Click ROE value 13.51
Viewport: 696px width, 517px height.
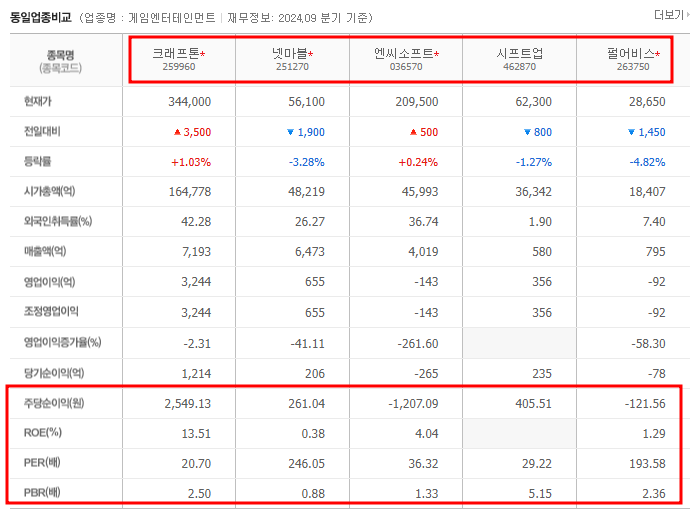pos(196,434)
